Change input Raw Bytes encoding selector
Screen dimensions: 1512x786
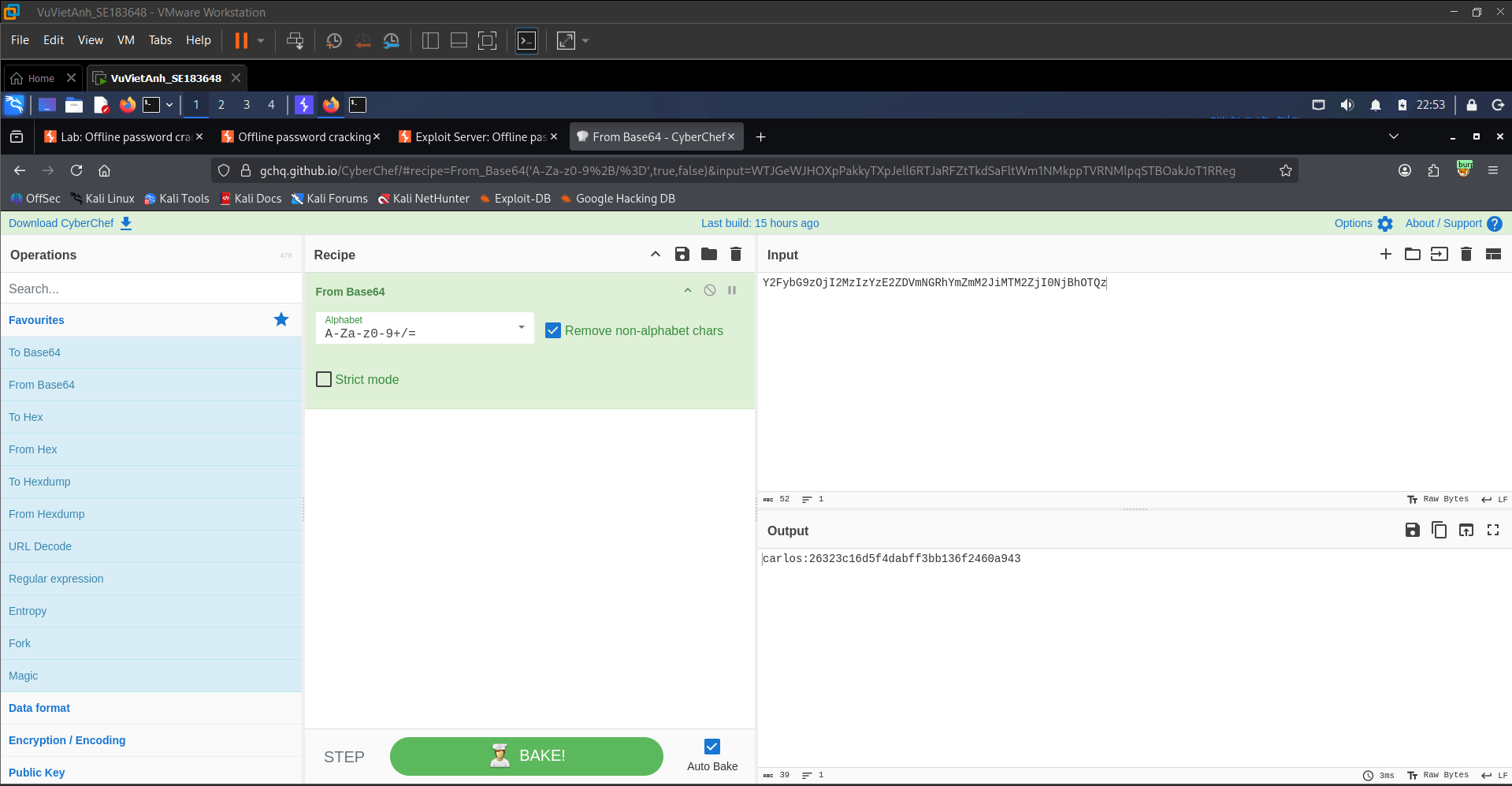[x=1438, y=499]
